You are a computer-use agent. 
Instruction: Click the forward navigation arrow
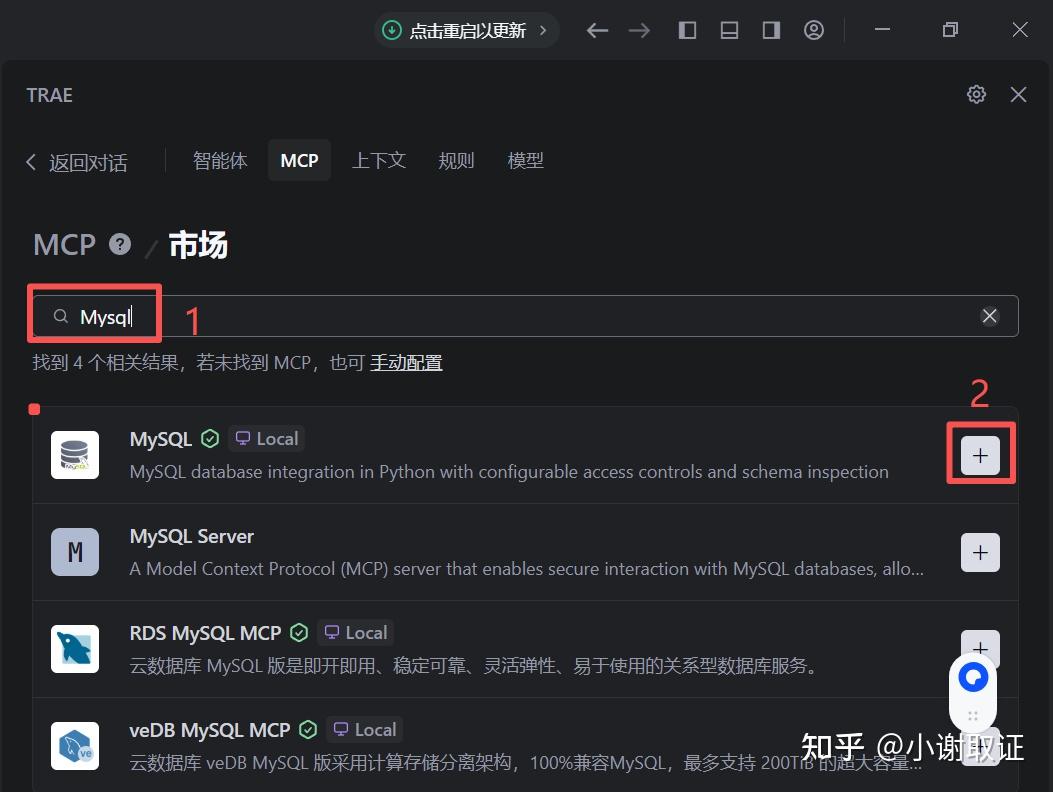[x=639, y=30]
